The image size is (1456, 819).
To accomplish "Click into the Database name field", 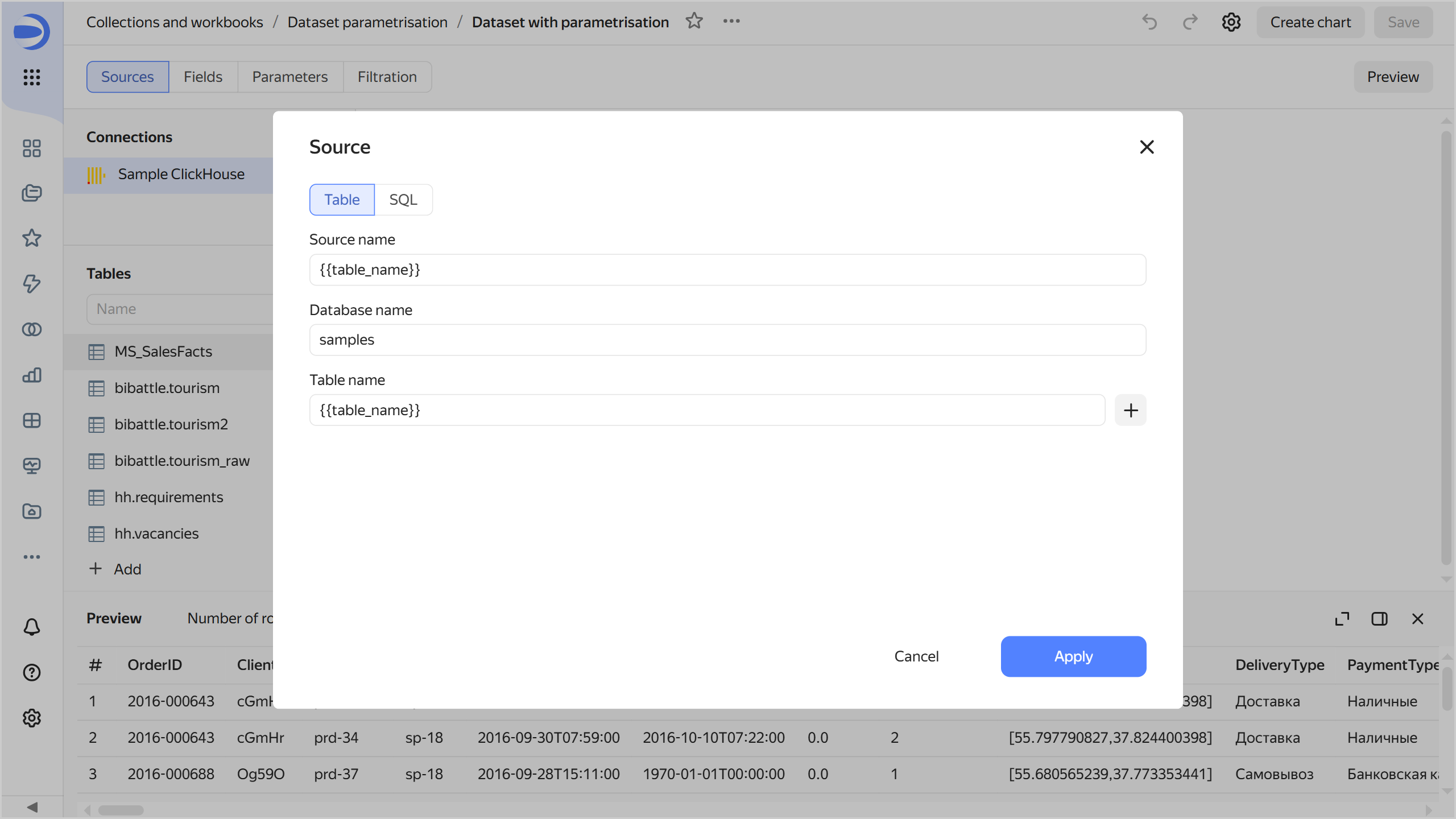I will pos(727,340).
